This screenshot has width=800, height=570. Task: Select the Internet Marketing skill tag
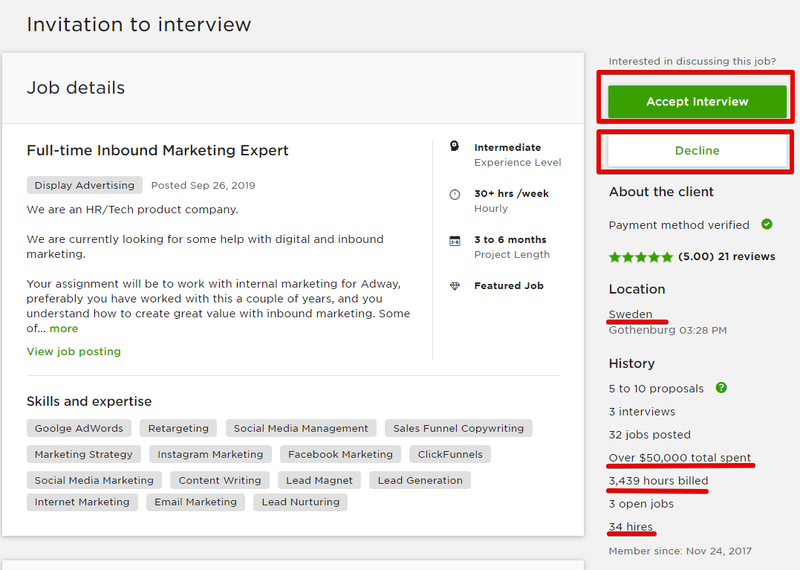[82, 502]
